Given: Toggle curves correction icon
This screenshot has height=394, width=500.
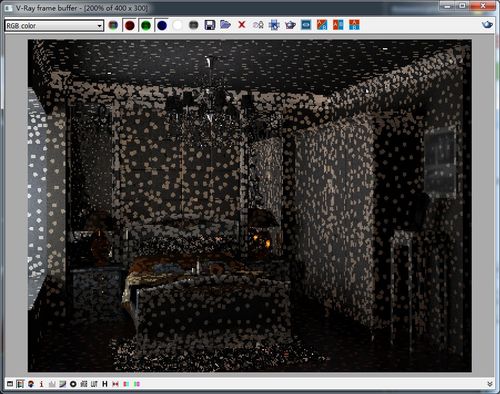Looking at the screenshot, I should pyautogui.click(x=62, y=384).
